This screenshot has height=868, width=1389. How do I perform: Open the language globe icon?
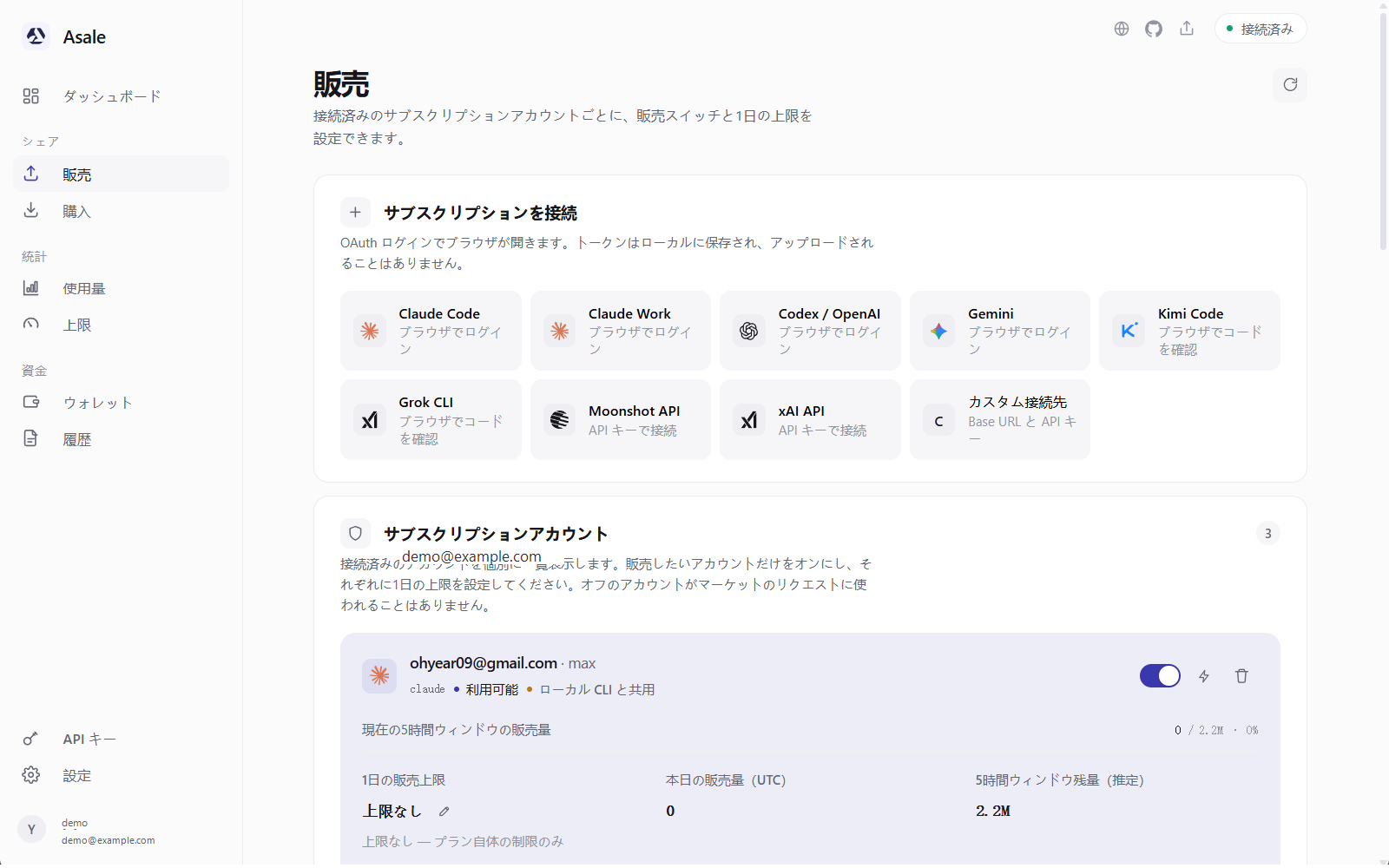pos(1122,29)
